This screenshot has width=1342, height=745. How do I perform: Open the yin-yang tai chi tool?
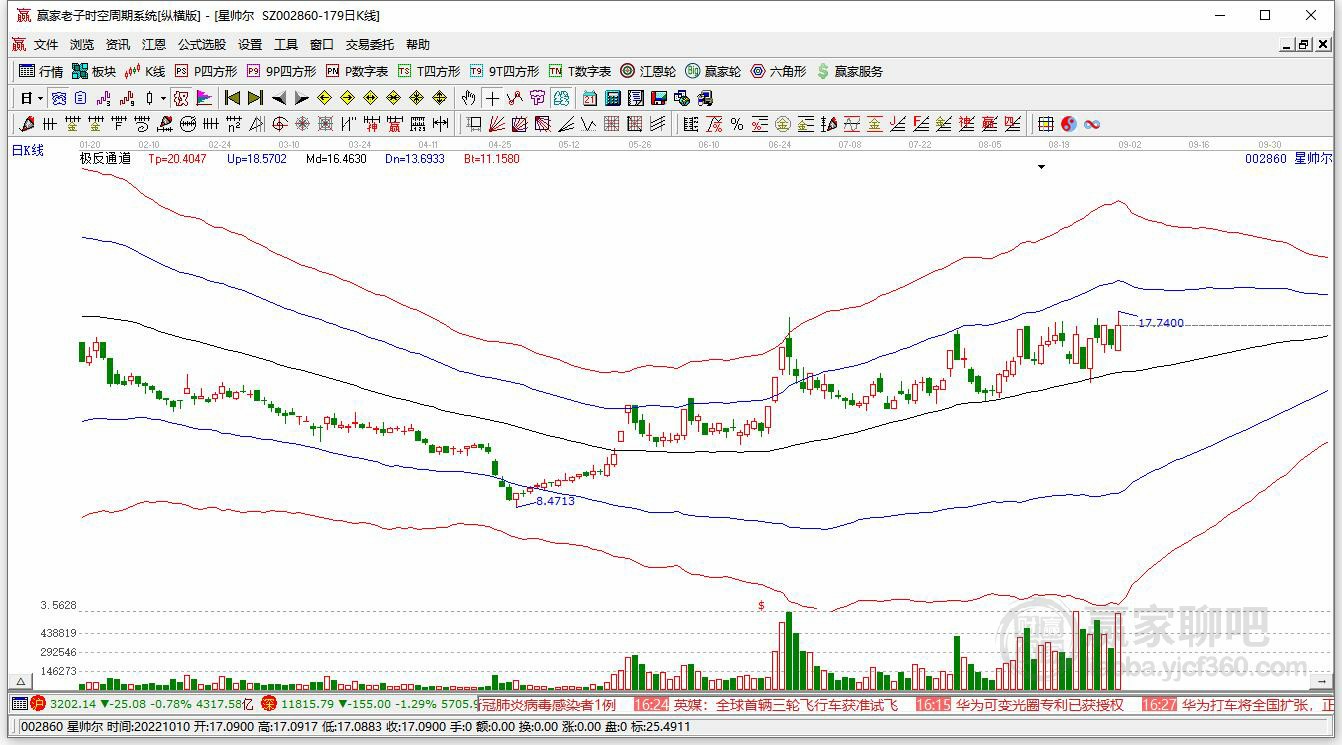pos(1069,124)
